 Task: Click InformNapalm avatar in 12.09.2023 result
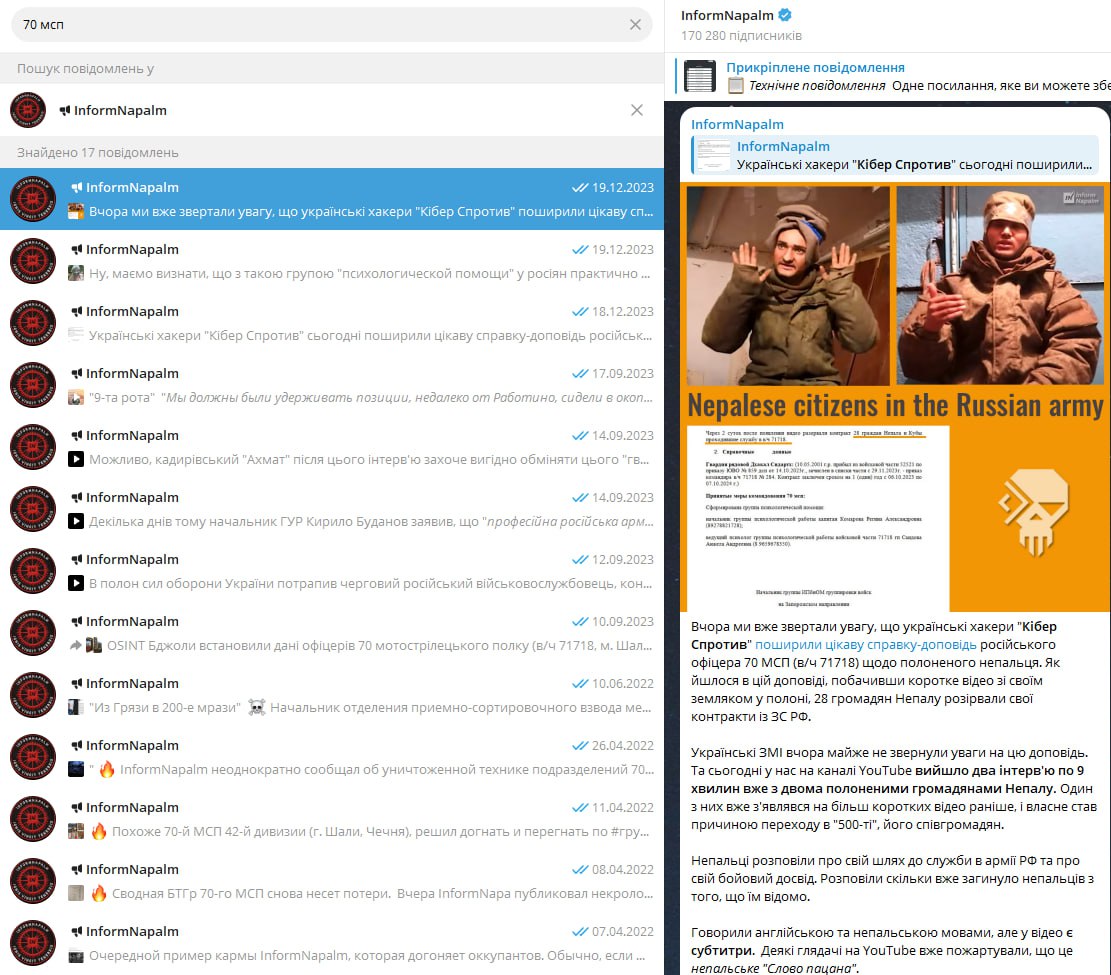point(34,571)
